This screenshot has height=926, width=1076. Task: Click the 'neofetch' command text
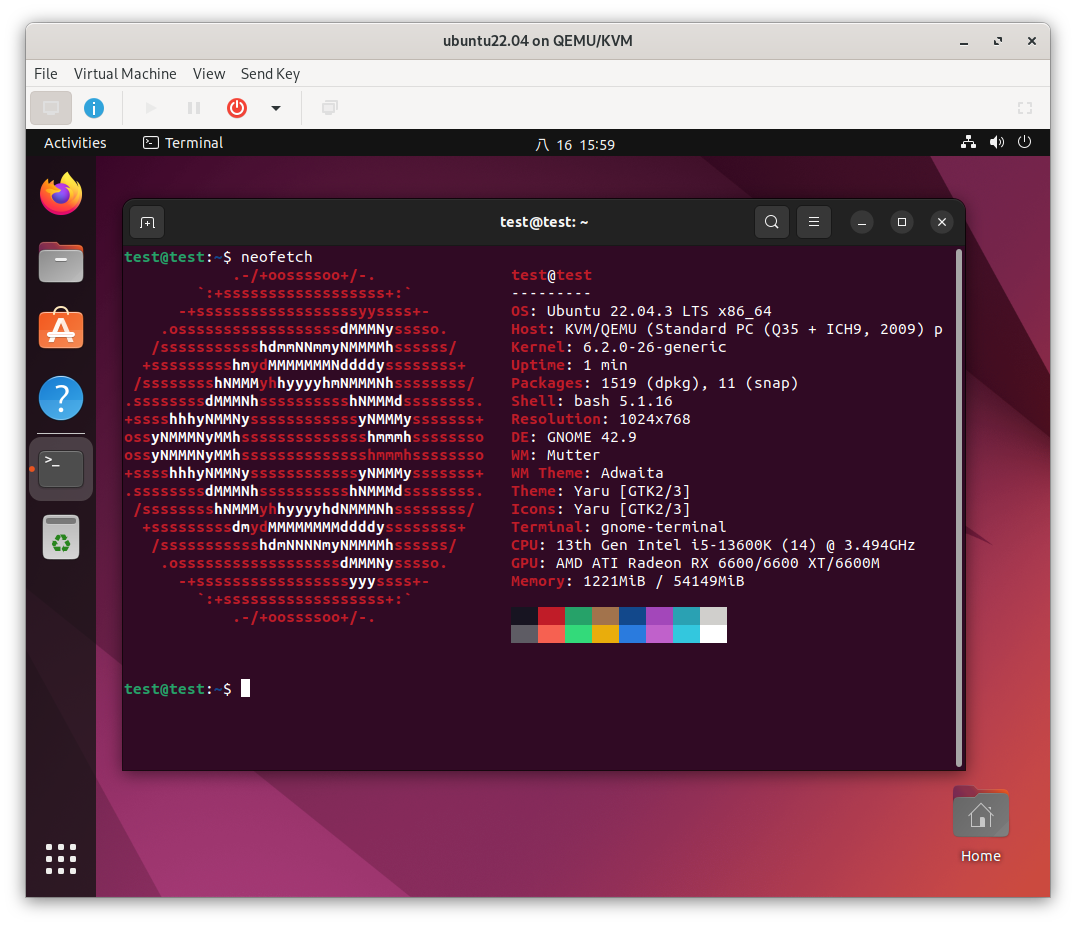[x=277, y=257]
